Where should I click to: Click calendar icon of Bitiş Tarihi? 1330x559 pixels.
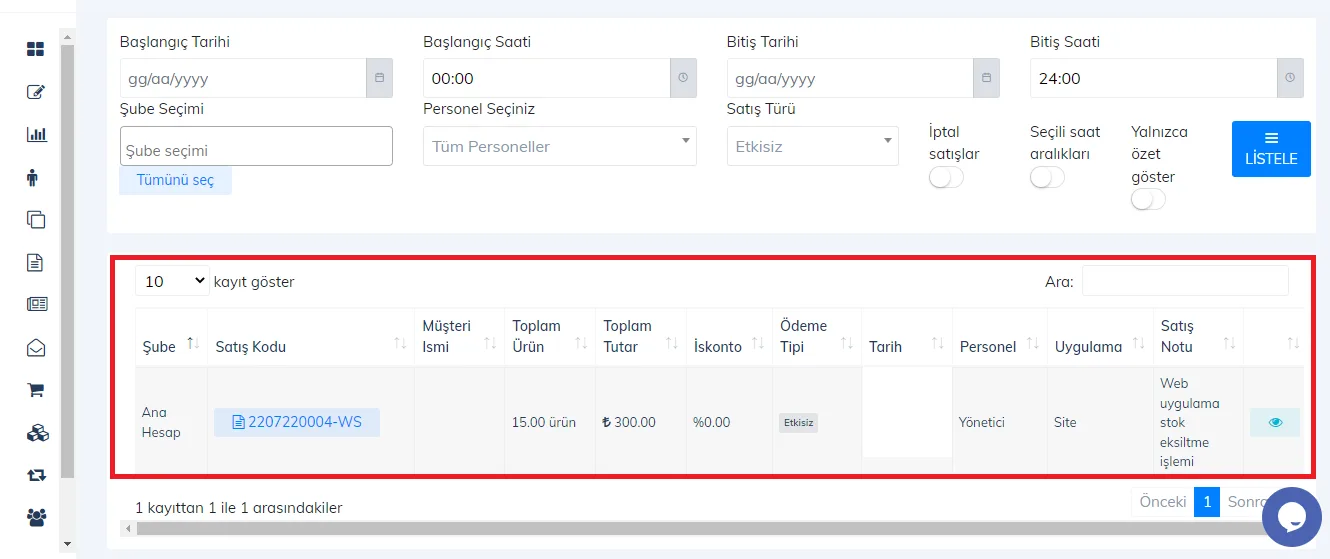(x=986, y=78)
